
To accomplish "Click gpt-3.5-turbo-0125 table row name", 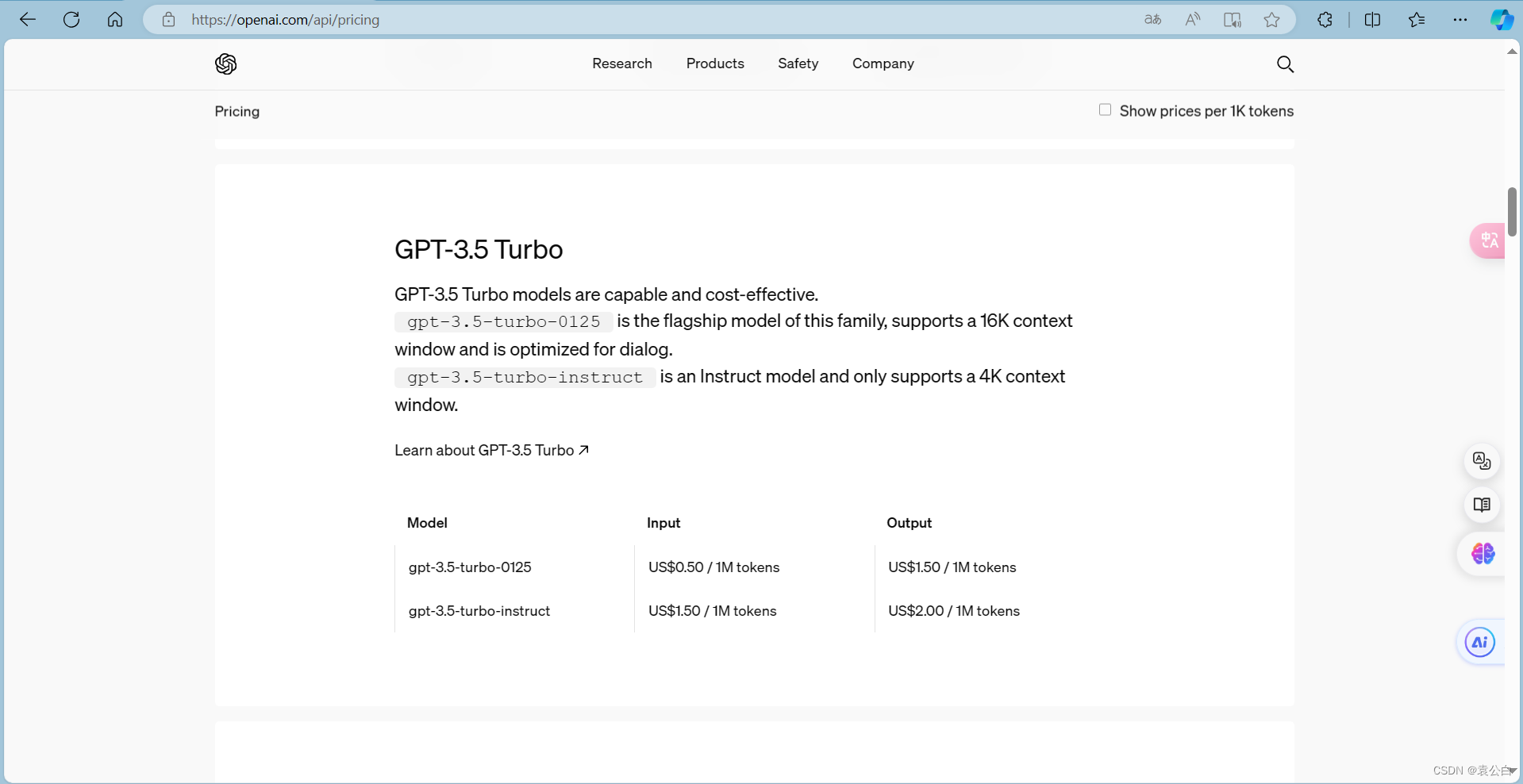I will click(x=470, y=567).
